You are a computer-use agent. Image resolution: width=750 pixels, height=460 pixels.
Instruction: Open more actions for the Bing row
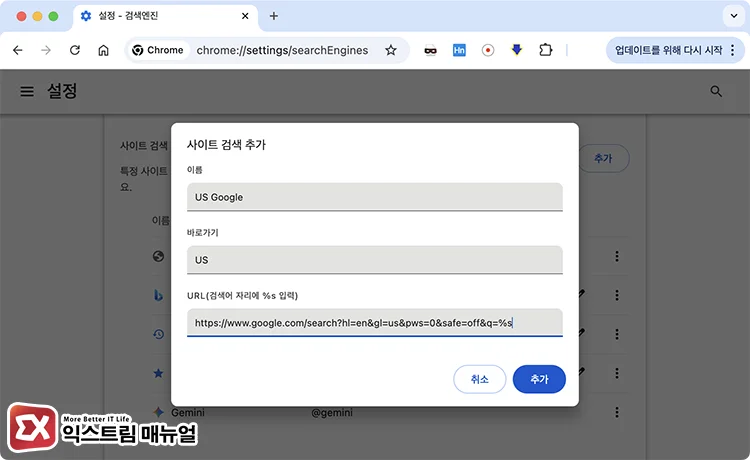[x=617, y=295]
